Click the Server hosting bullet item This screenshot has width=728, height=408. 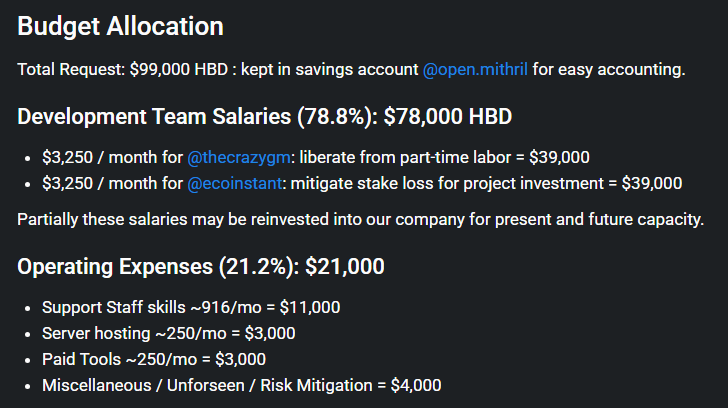point(169,333)
